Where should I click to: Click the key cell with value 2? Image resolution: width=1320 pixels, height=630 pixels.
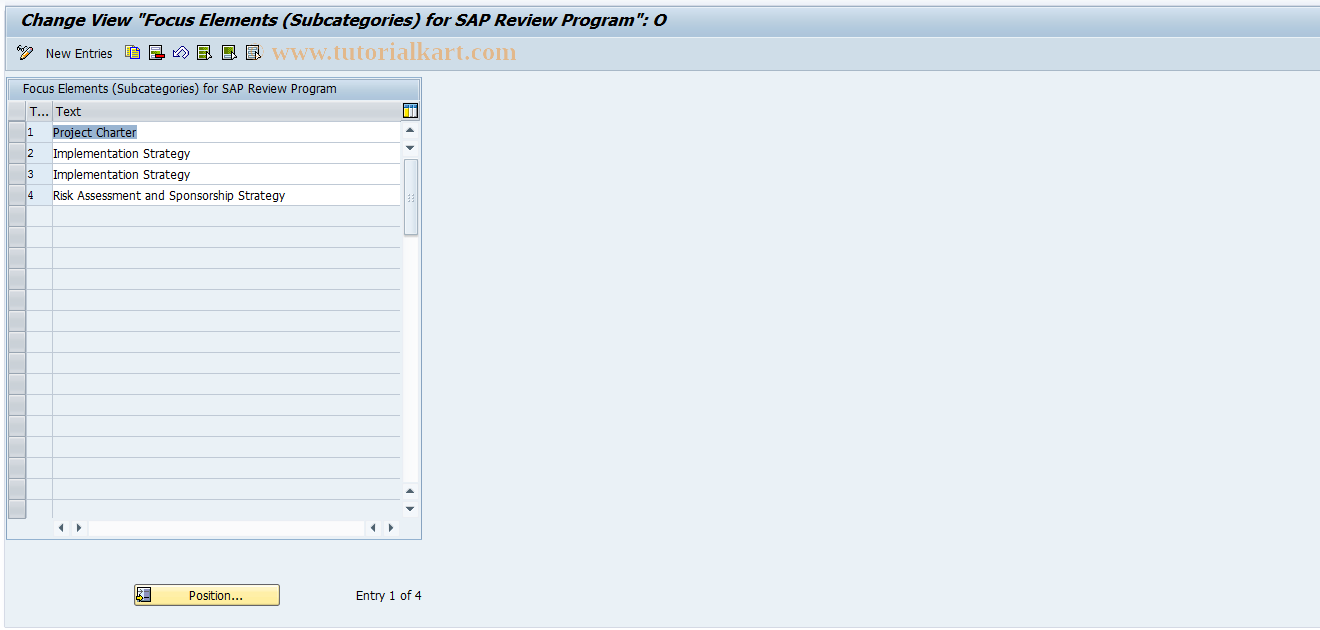(39, 153)
